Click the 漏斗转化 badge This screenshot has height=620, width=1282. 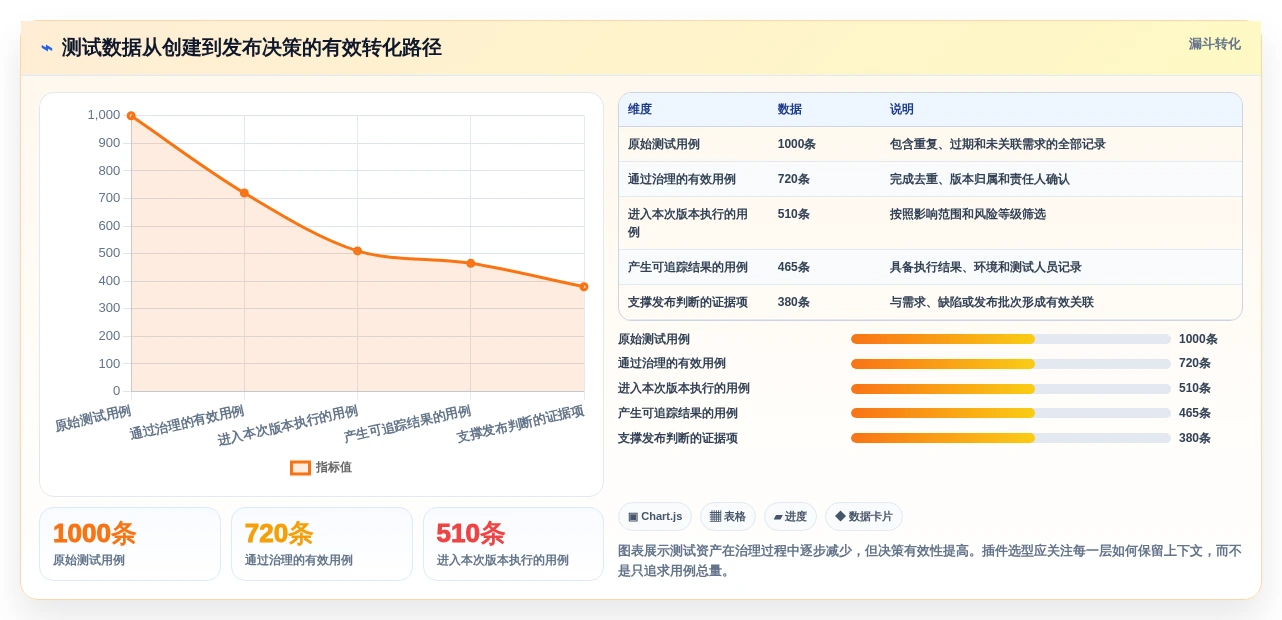(x=1214, y=44)
